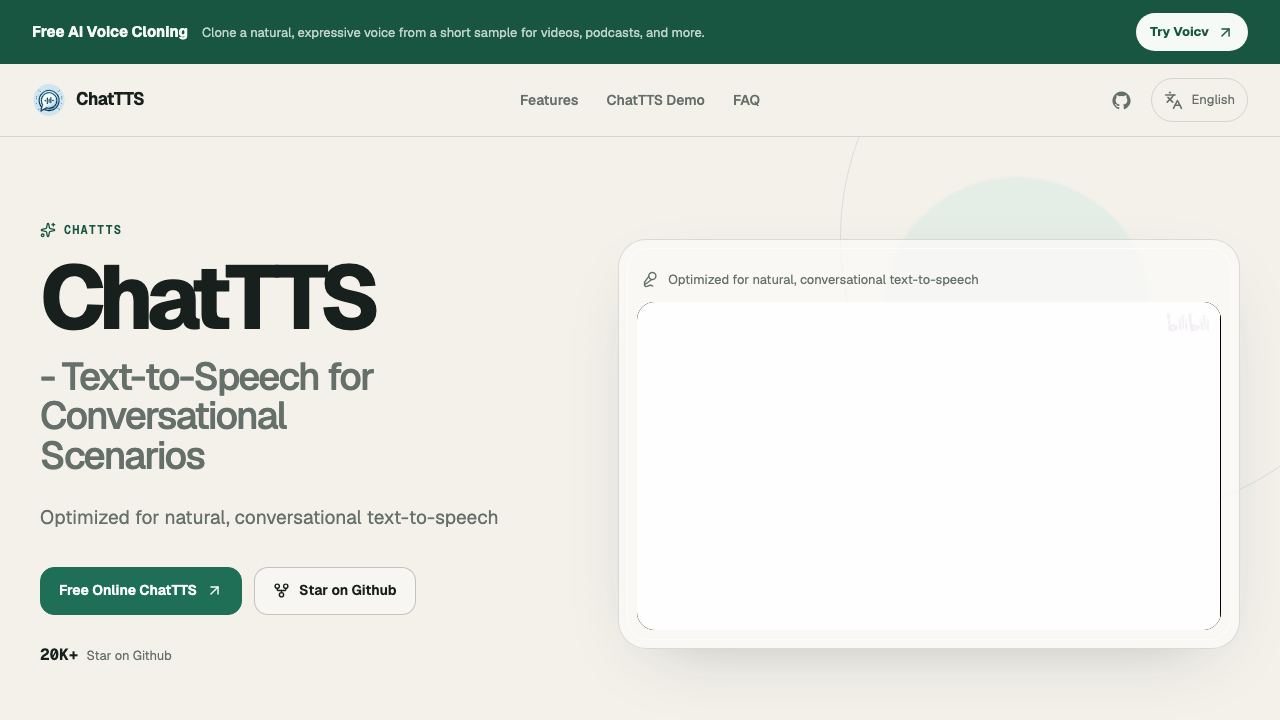Image resolution: width=1280 pixels, height=720 pixels.
Task: Click the microphone icon on the demo card
Action: coord(650,279)
